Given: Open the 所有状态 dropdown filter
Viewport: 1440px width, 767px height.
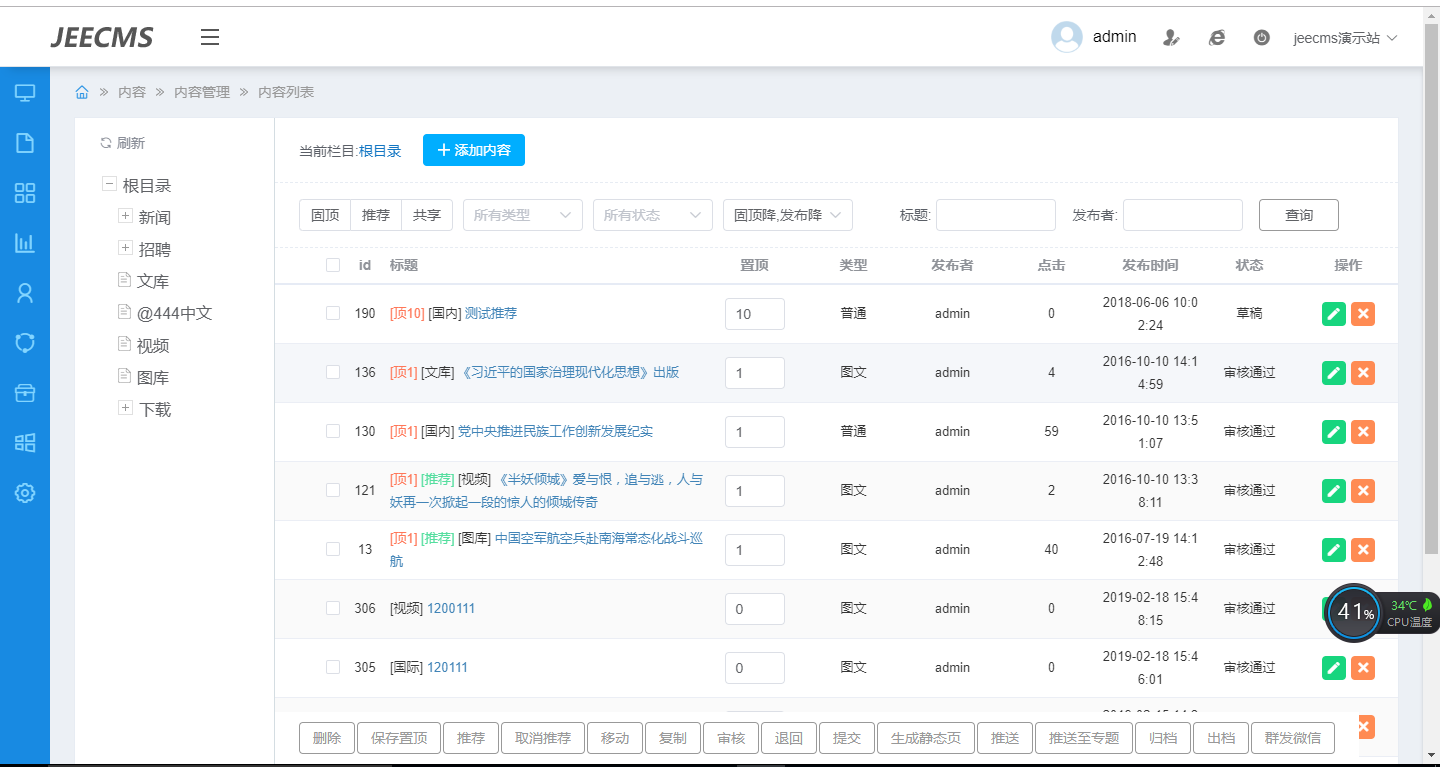Looking at the screenshot, I should (652, 215).
